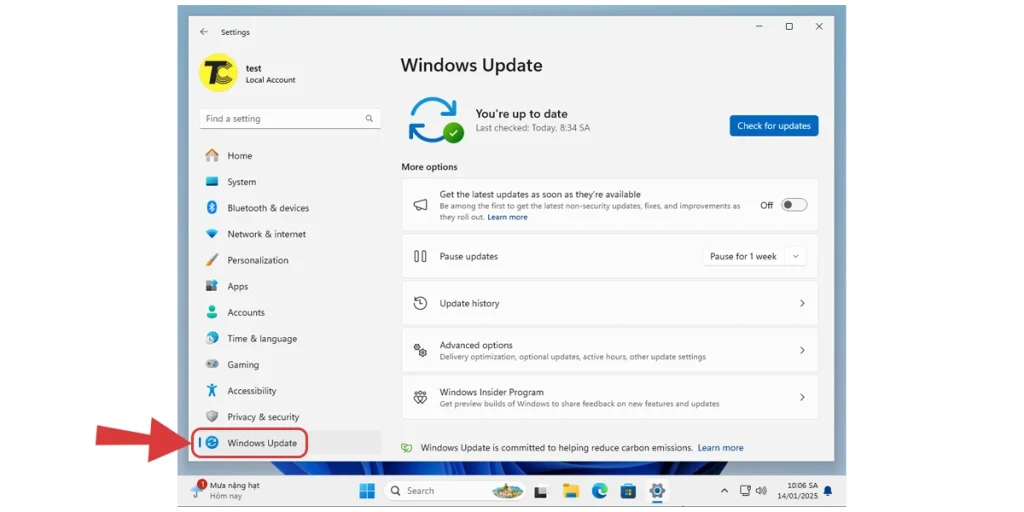
Task: Click the Privacy & security shield icon
Action: tap(212, 417)
